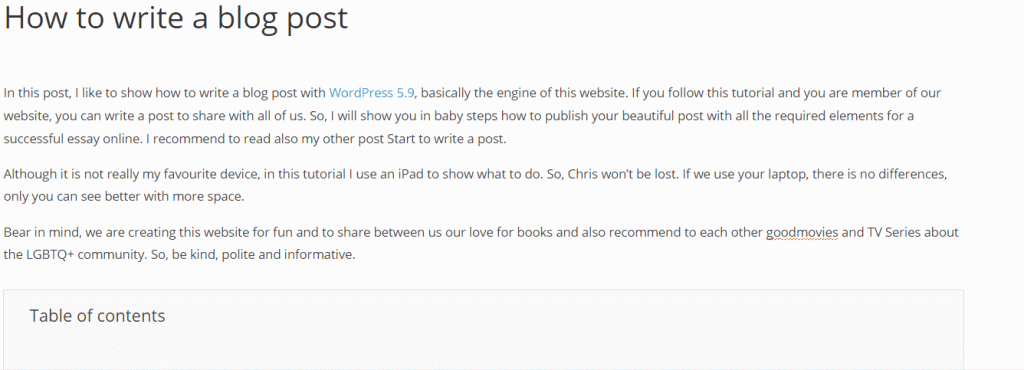
Task: Click the "Start to write a post" text
Action: click(446, 139)
